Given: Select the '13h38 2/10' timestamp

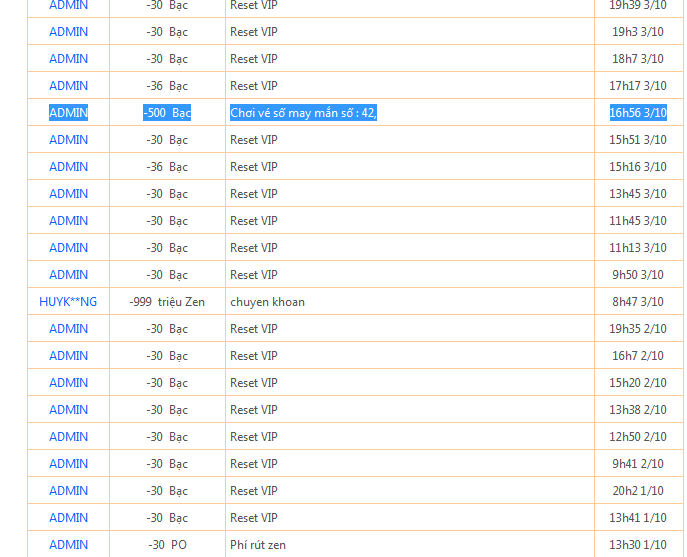Looking at the screenshot, I should (638, 410).
